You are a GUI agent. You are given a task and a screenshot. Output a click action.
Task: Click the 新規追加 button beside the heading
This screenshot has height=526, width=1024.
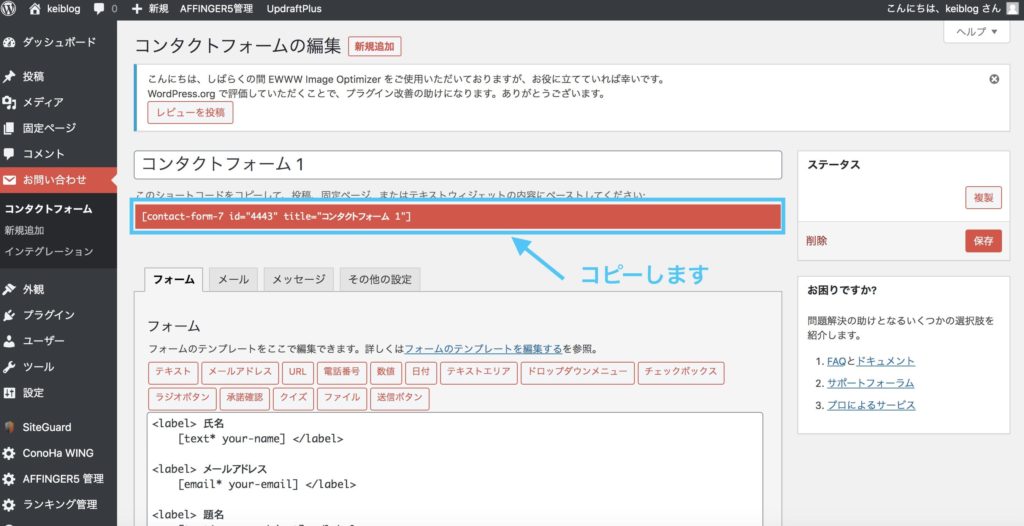(375, 47)
